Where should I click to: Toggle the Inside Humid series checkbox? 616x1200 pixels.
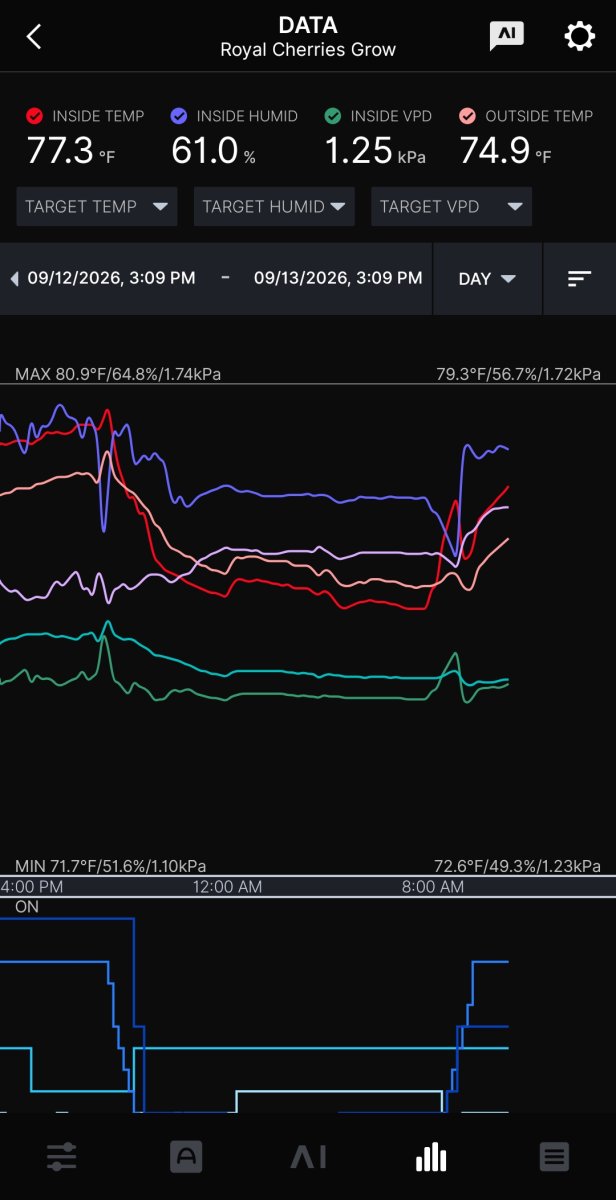point(179,116)
